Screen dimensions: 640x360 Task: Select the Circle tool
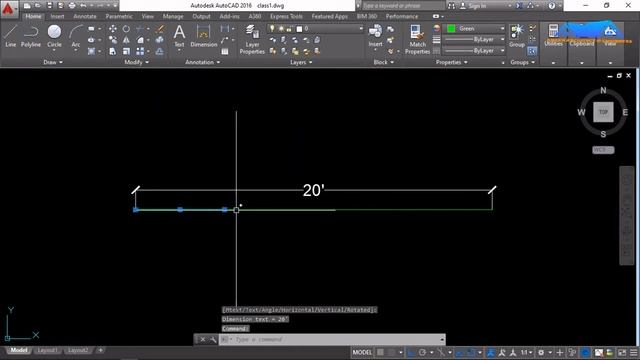(x=54, y=36)
